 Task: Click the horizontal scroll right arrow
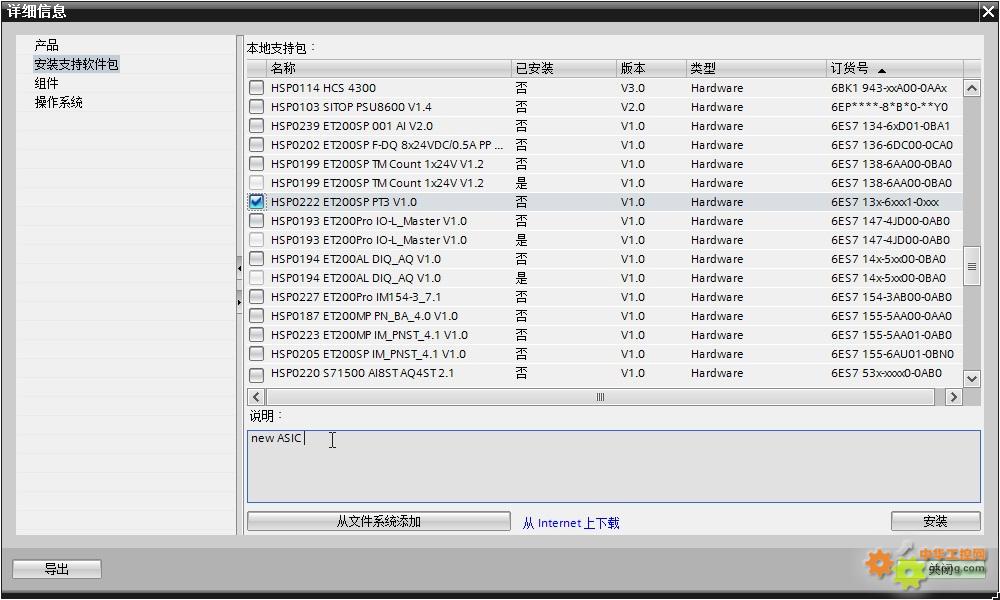(x=953, y=397)
